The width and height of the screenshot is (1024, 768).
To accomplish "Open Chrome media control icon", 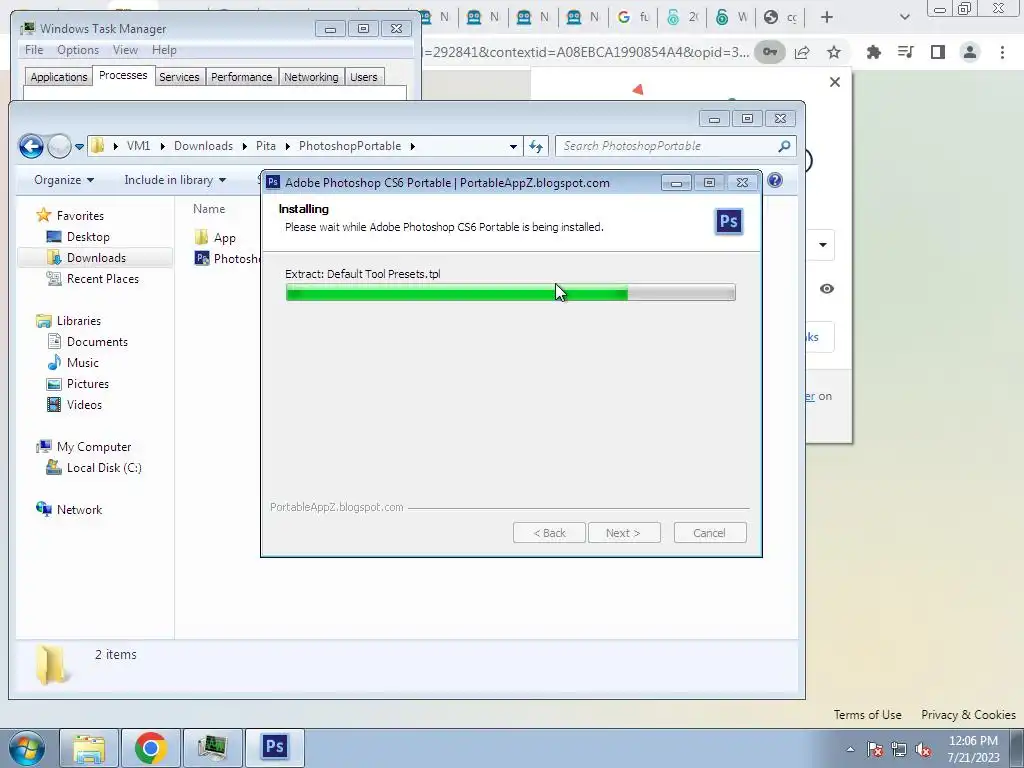I will 905,52.
